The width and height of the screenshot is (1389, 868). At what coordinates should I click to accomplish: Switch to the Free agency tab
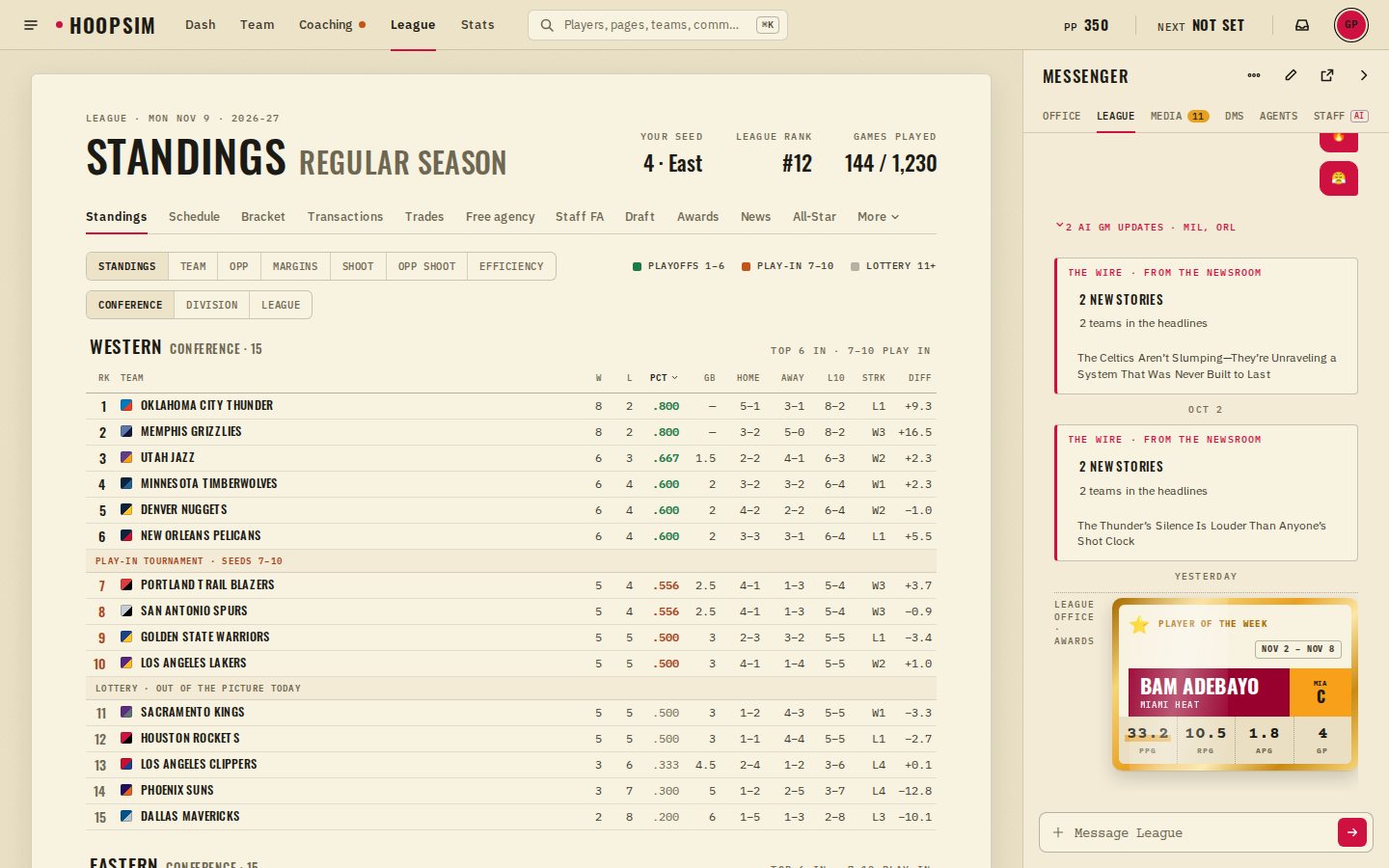click(500, 217)
